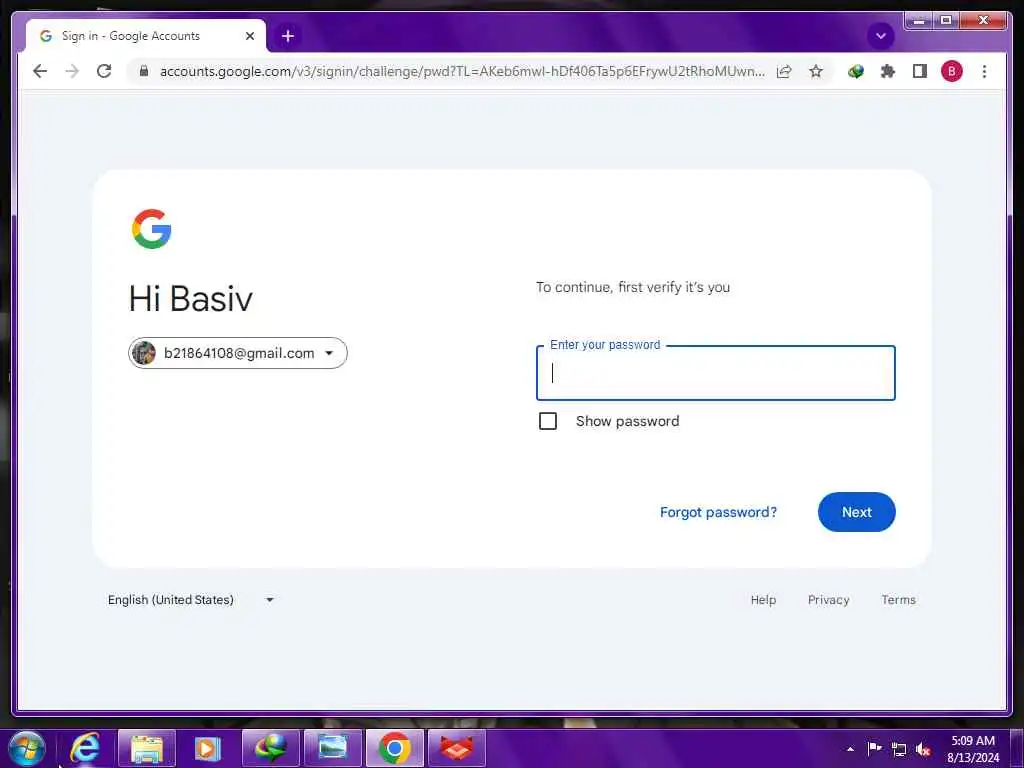Click the muted volume tray icon

click(x=923, y=749)
